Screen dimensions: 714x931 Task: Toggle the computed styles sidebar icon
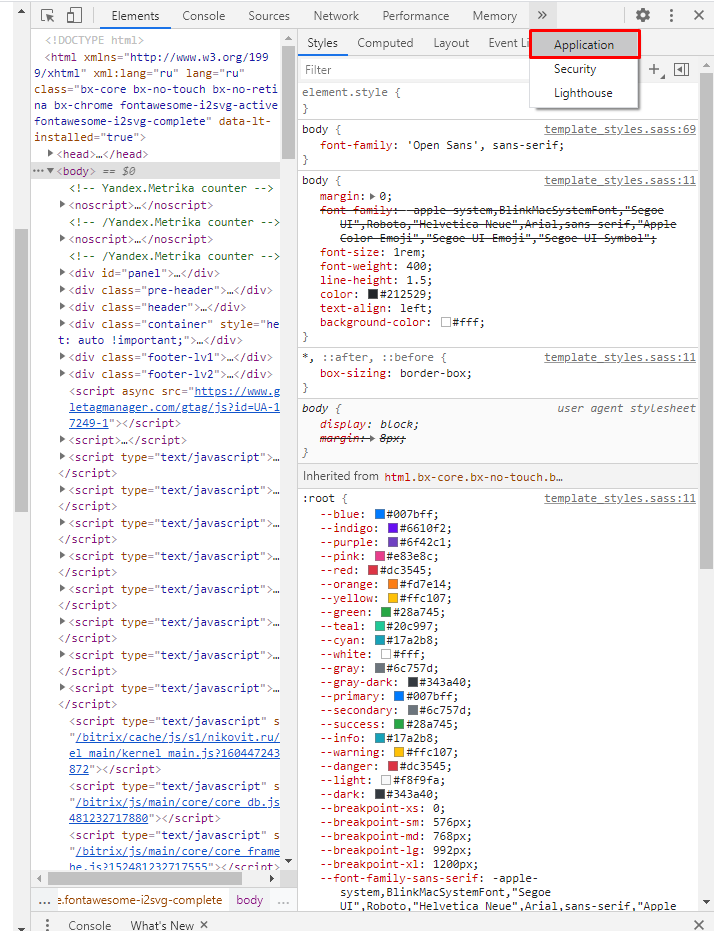pyautogui.click(x=682, y=69)
